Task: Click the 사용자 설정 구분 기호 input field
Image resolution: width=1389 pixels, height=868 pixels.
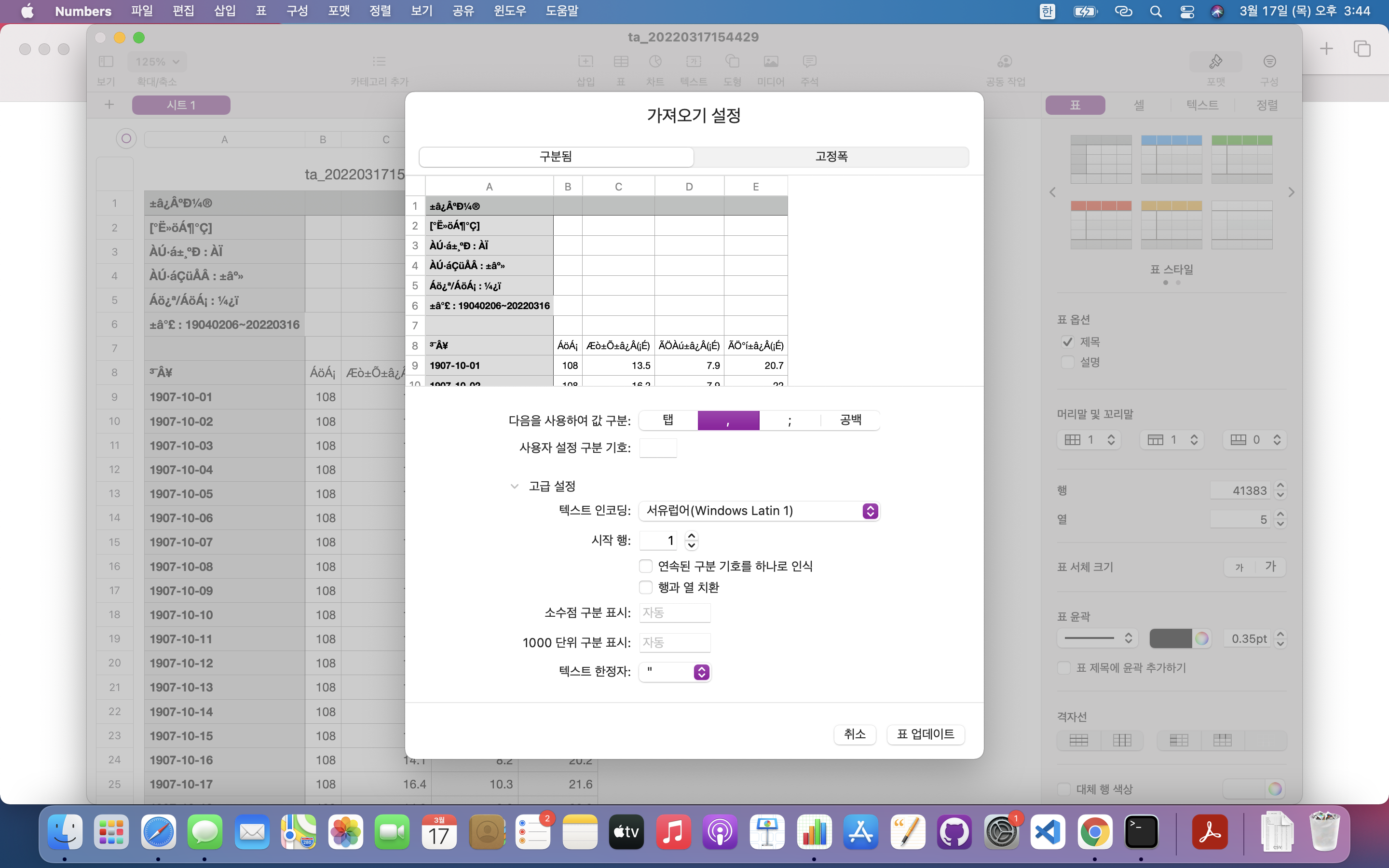Action: click(x=658, y=448)
